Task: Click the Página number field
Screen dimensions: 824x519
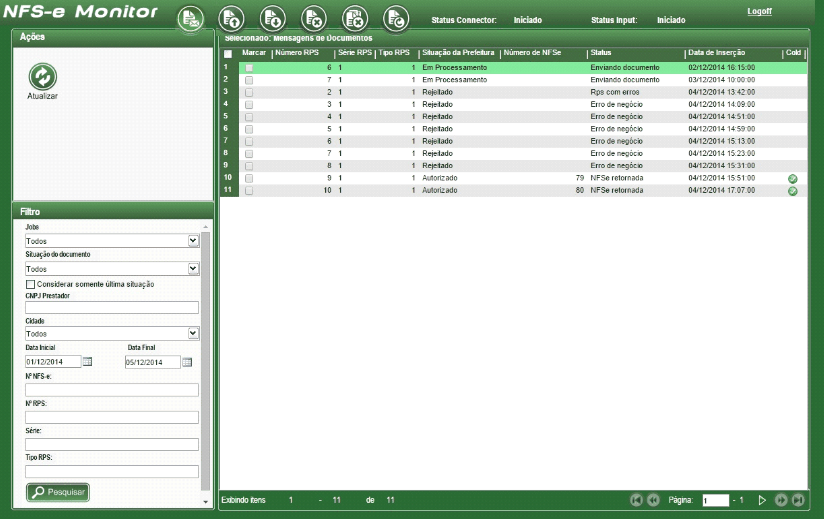Action: click(716, 500)
